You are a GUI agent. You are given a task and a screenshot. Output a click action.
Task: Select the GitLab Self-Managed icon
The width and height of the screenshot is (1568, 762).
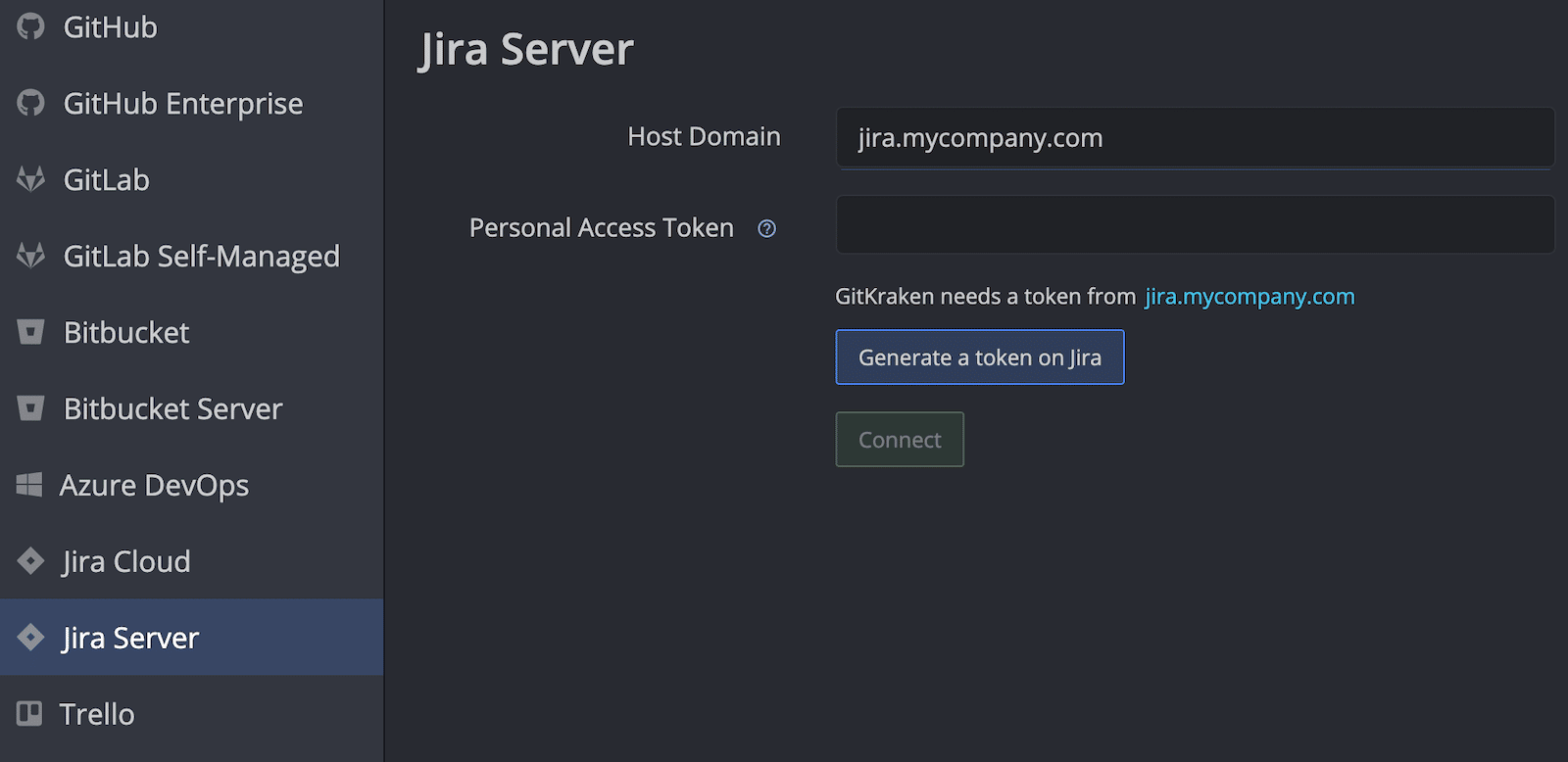pyautogui.click(x=30, y=256)
